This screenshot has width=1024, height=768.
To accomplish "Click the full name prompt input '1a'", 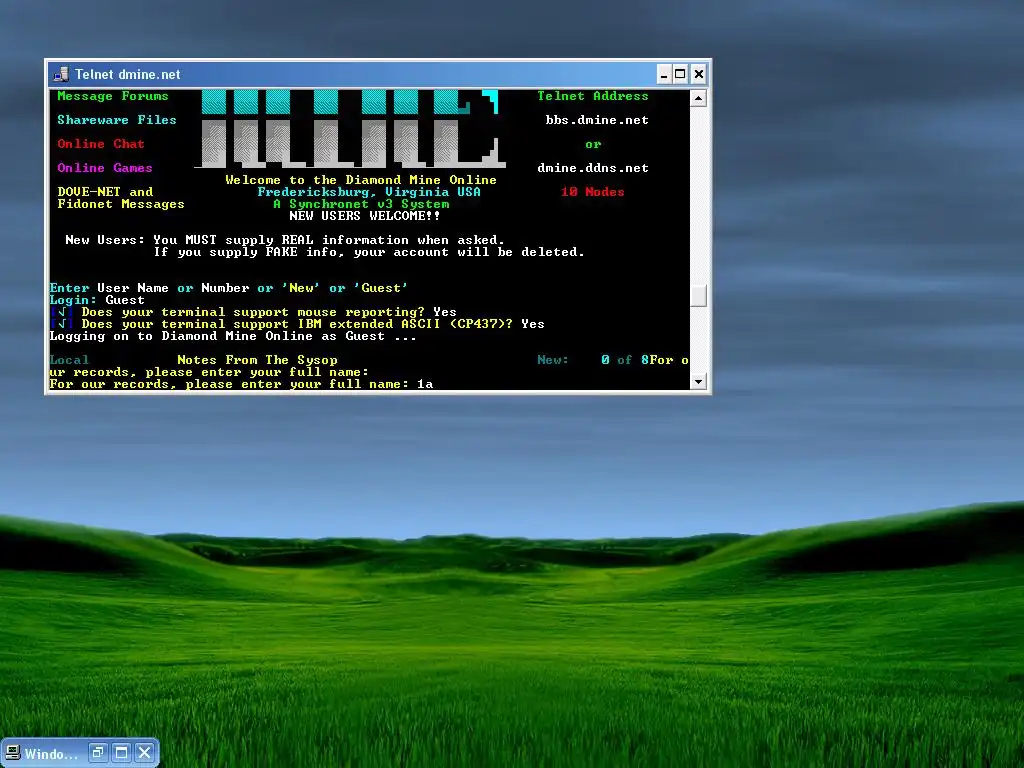I will 424,384.
